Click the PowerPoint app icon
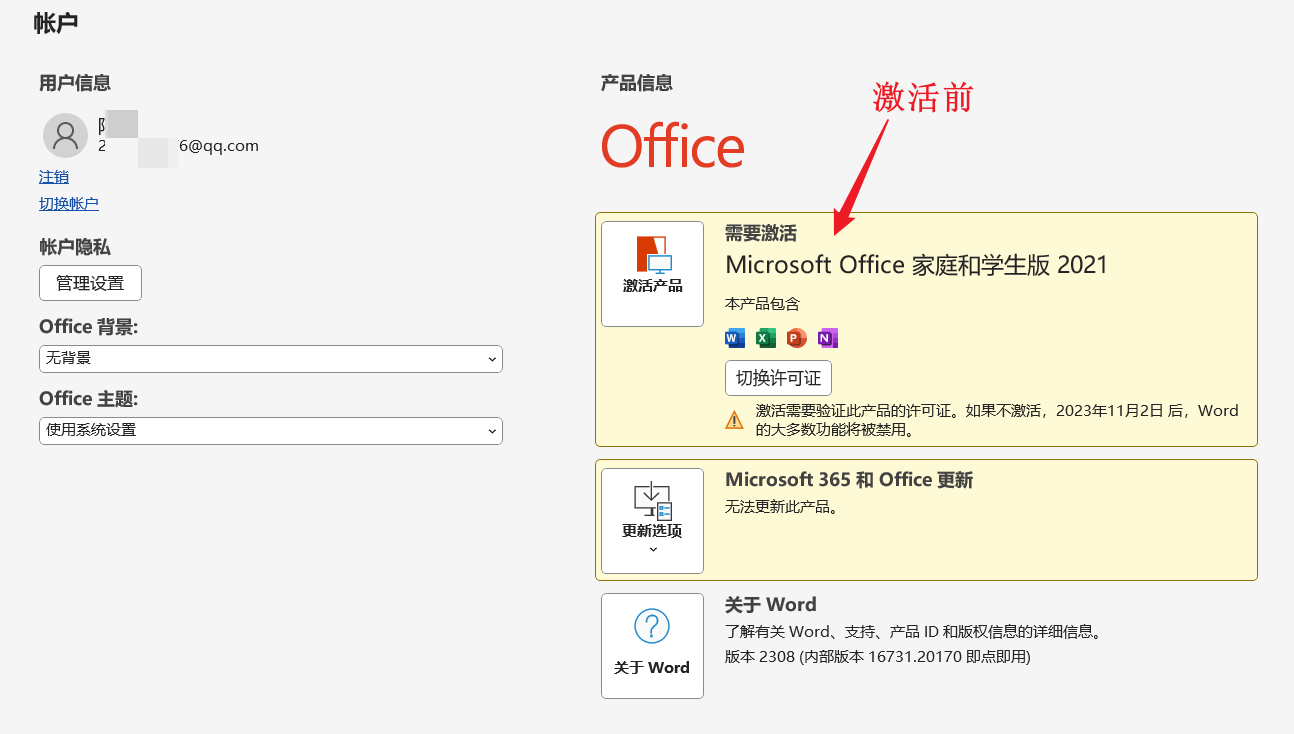Image resolution: width=1294 pixels, height=734 pixels. 796,338
